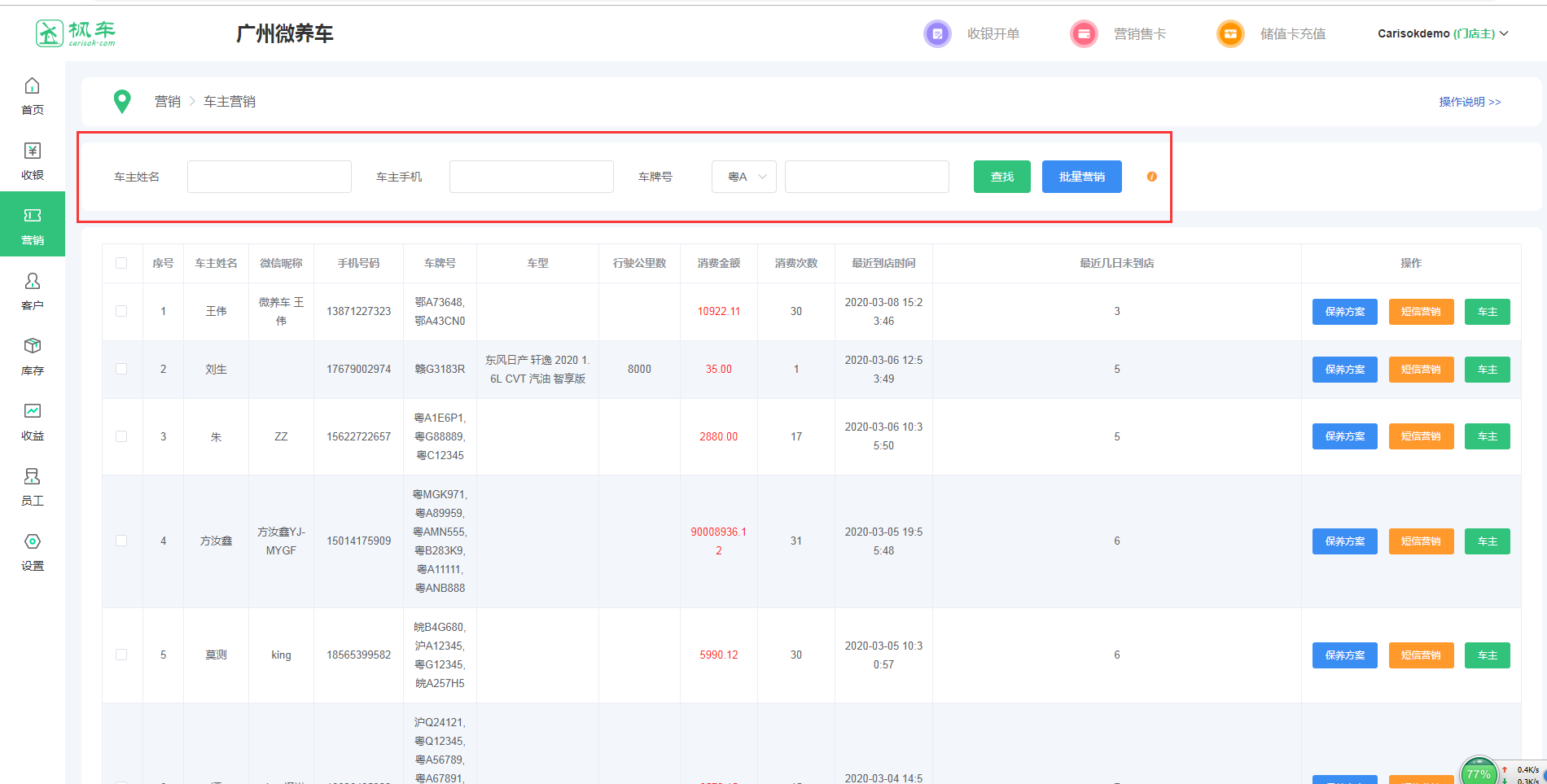Click 短信营销 button for 刘生
Viewport: 1547px width, 784px height.
pyautogui.click(x=1421, y=370)
